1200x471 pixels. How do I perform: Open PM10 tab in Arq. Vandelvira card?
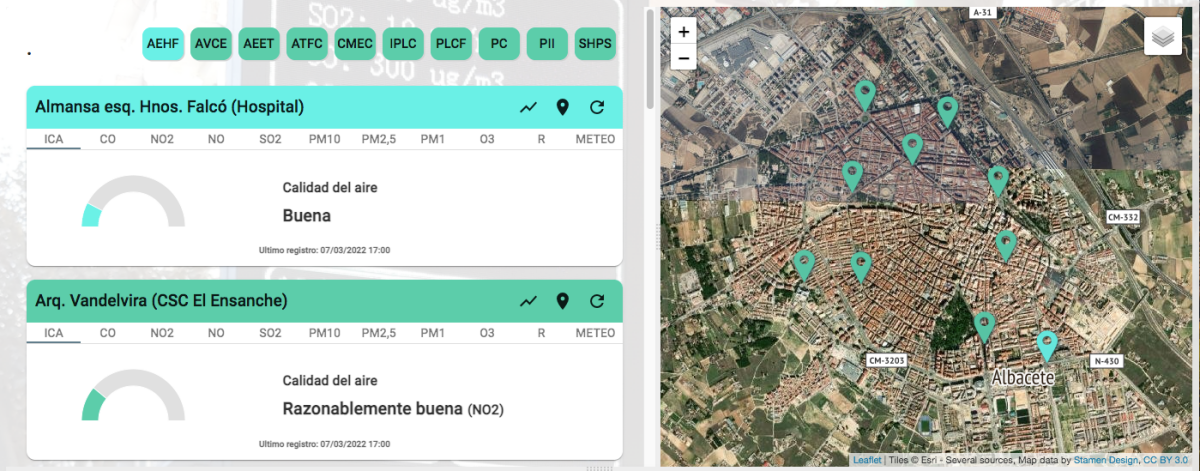point(324,332)
